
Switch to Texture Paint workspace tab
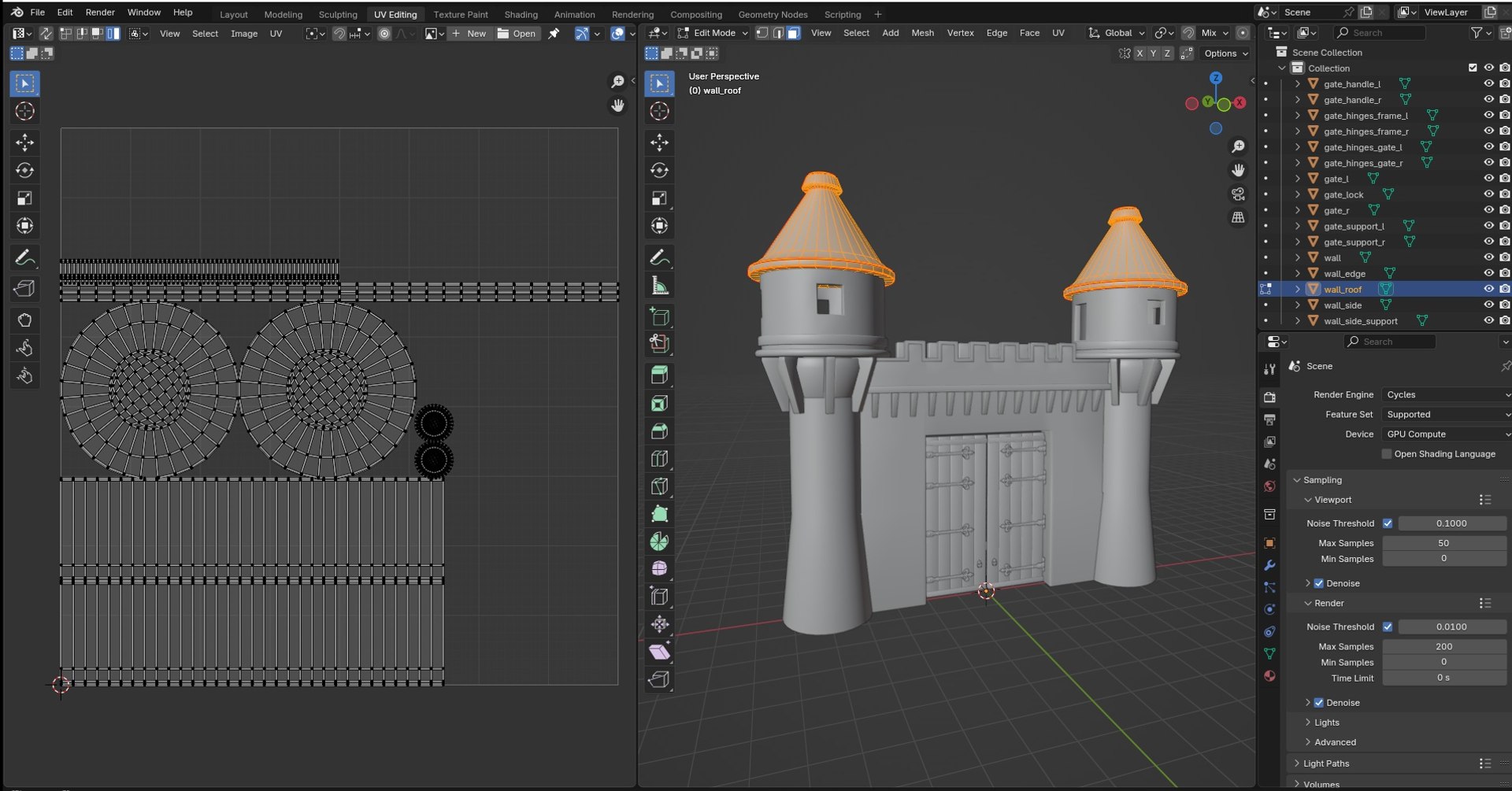coord(460,14)
